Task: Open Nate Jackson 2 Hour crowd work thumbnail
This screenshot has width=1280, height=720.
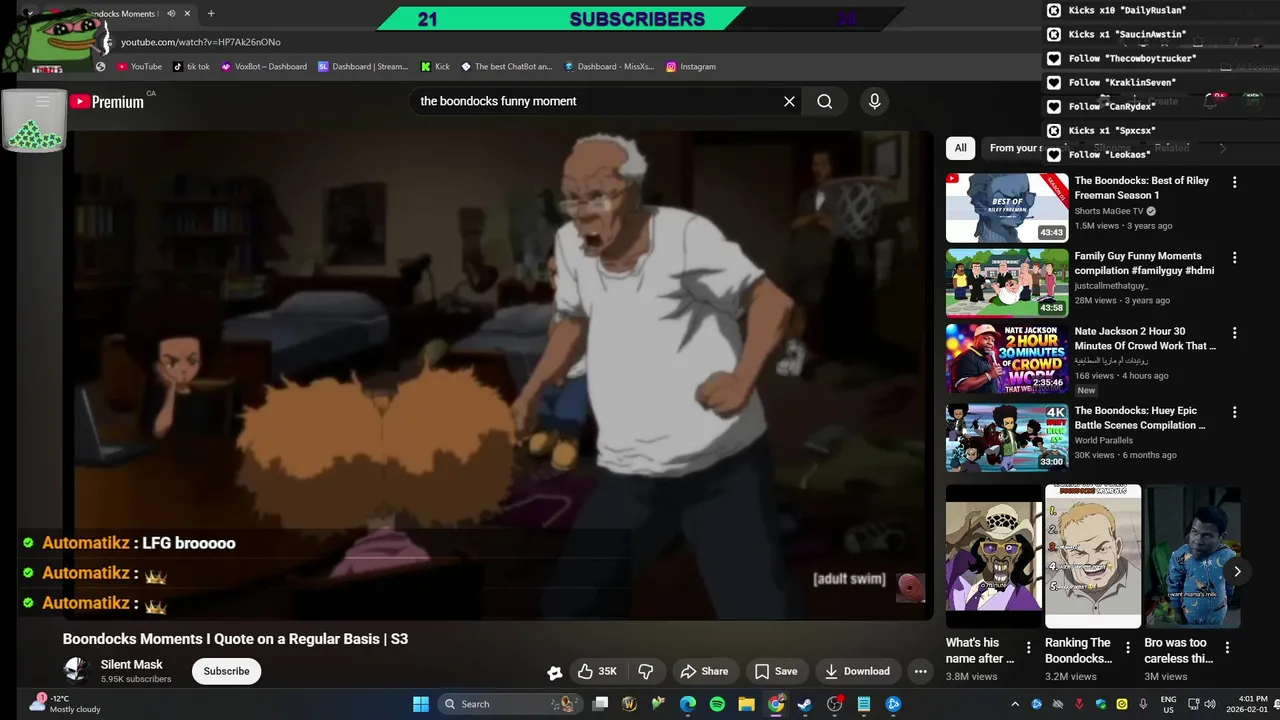Action: 1007,358
